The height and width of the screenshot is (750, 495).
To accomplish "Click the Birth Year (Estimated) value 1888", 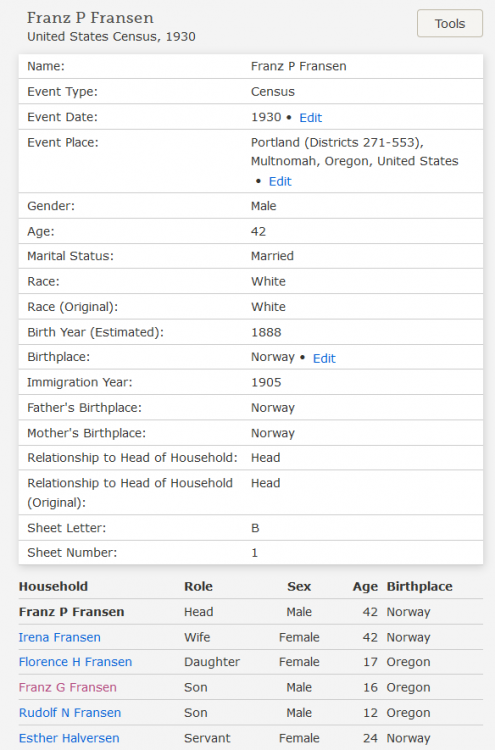I will coord(266,332).
